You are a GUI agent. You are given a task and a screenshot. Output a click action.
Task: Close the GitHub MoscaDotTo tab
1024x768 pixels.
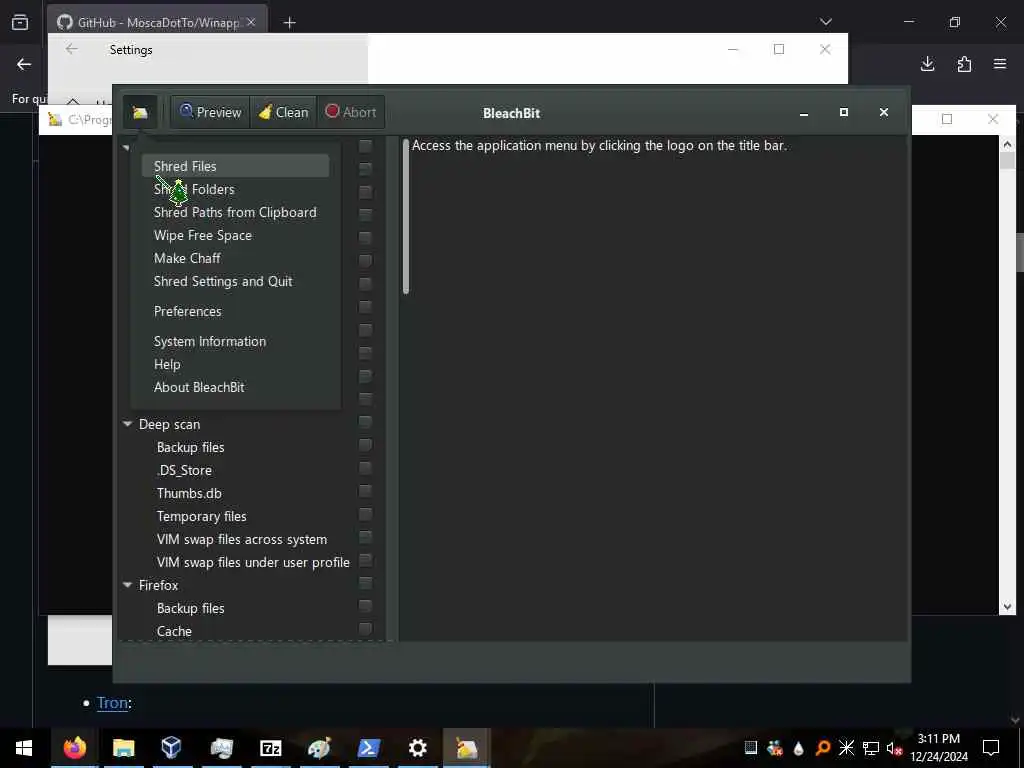[x=251, y=22]
